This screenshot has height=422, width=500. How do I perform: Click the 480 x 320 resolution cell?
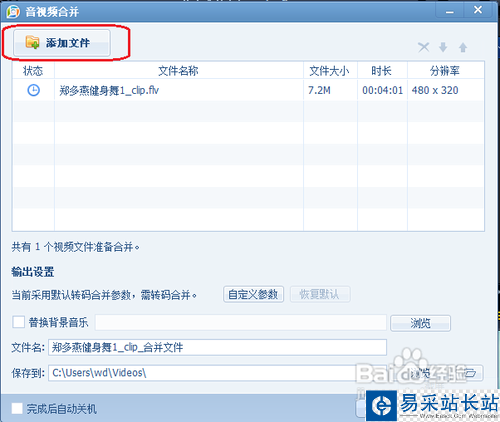(435, 90)
